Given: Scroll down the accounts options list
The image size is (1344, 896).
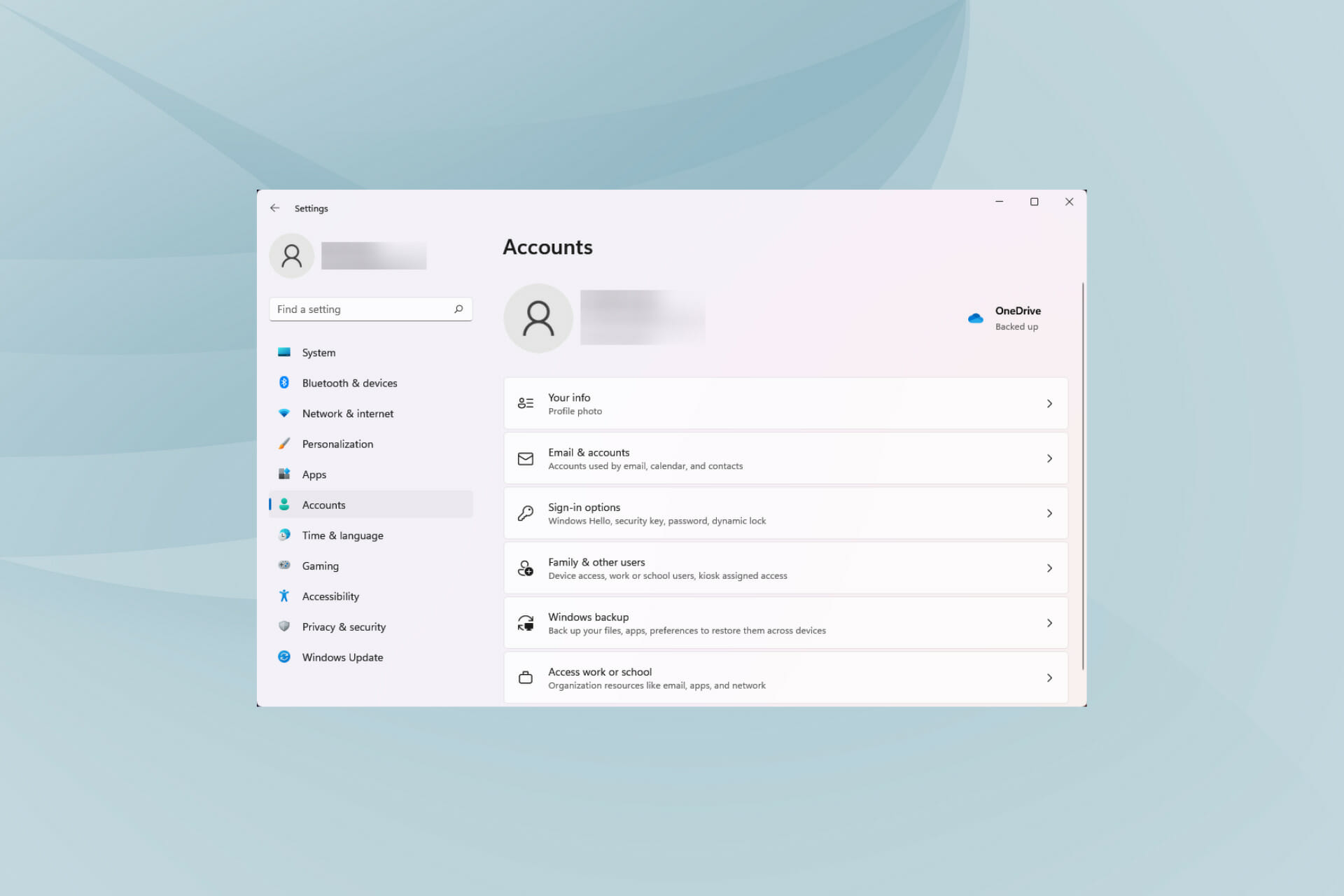Looking at the screenshot, I should tap(1080, 680).
